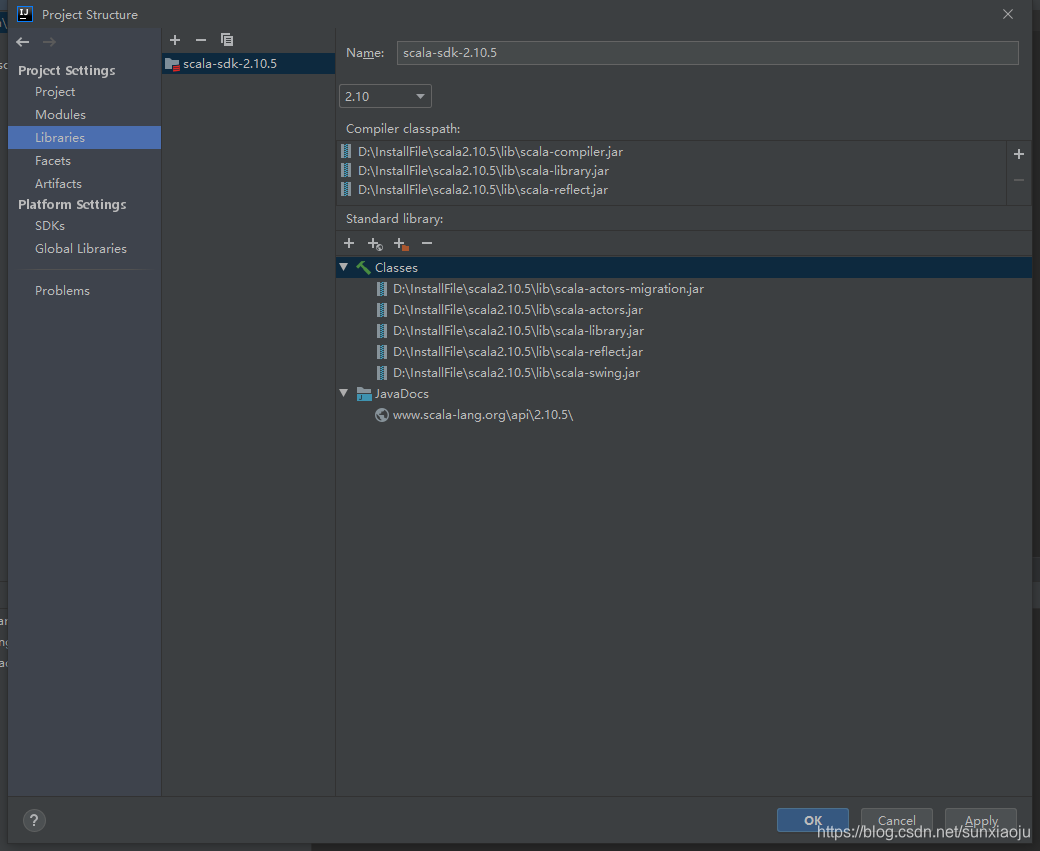The height and width of the screenshot is (851, 1040).
Task: Open the Problems section
Action: [62, 291]
